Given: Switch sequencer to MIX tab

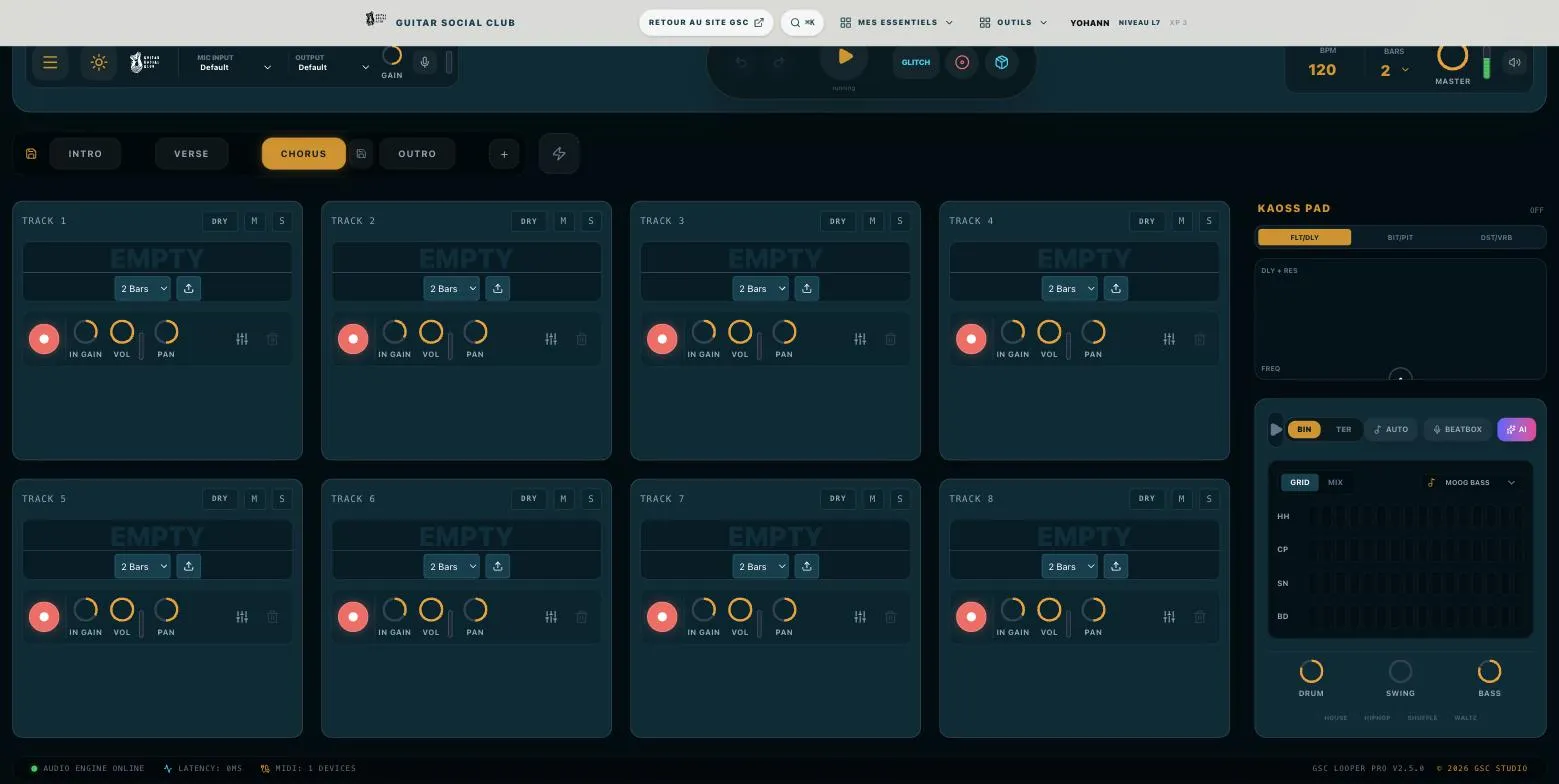Looking at the screenshot, I should point(1335,482).
